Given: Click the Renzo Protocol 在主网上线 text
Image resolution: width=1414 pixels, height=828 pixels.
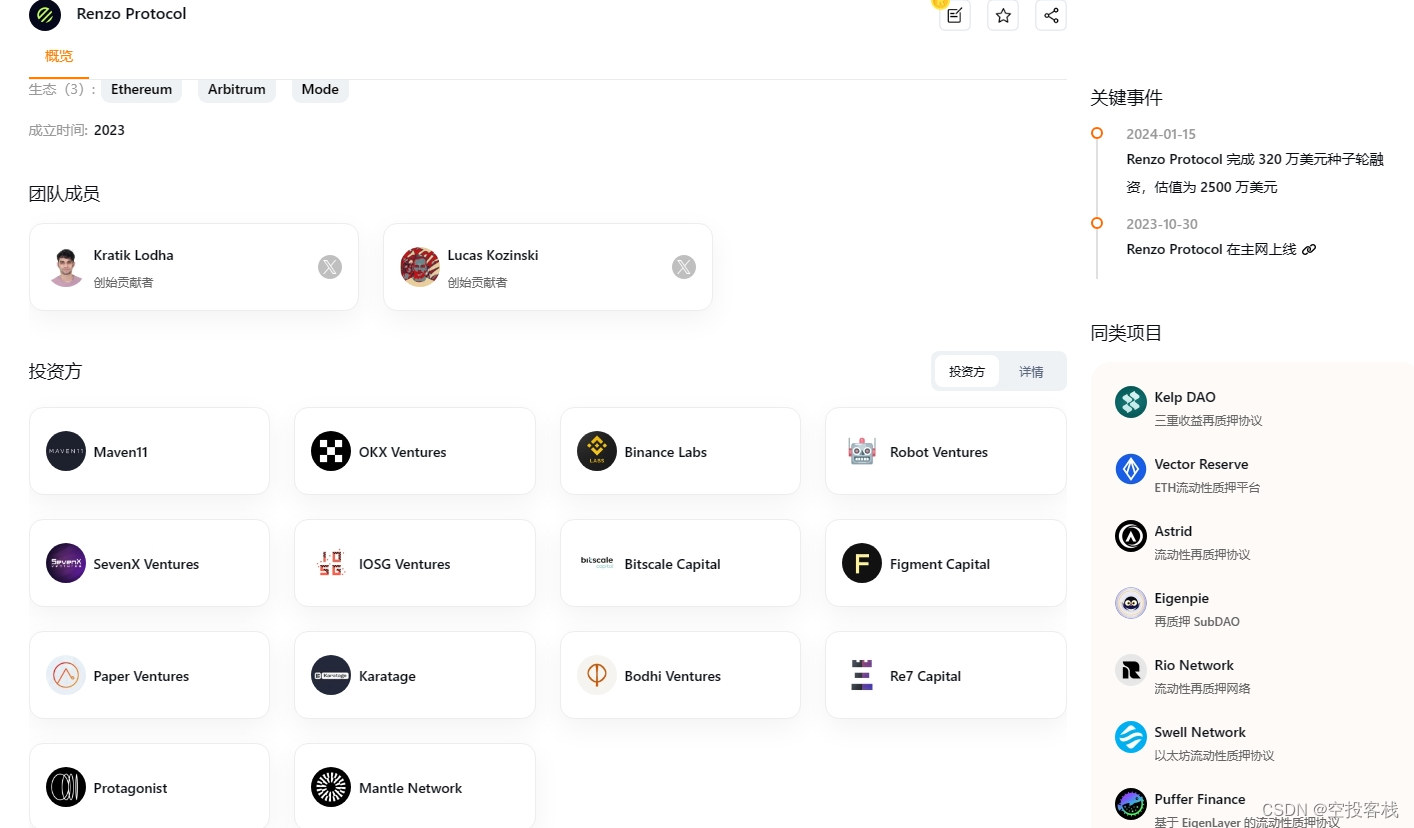Looking at the screenshot, I should click(x=1212, y=249).
